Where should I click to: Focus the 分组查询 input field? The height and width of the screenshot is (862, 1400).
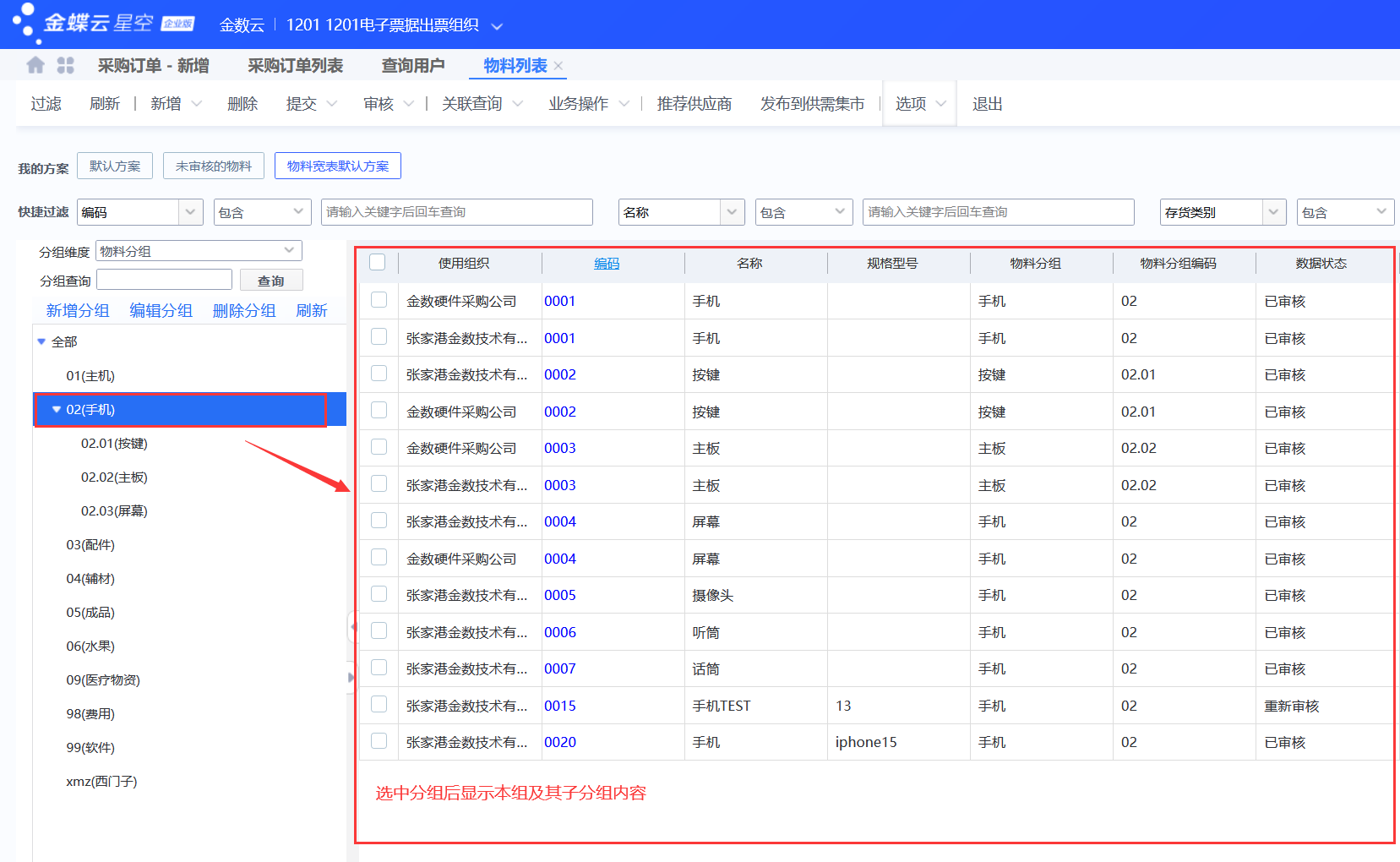pos(164,280)
